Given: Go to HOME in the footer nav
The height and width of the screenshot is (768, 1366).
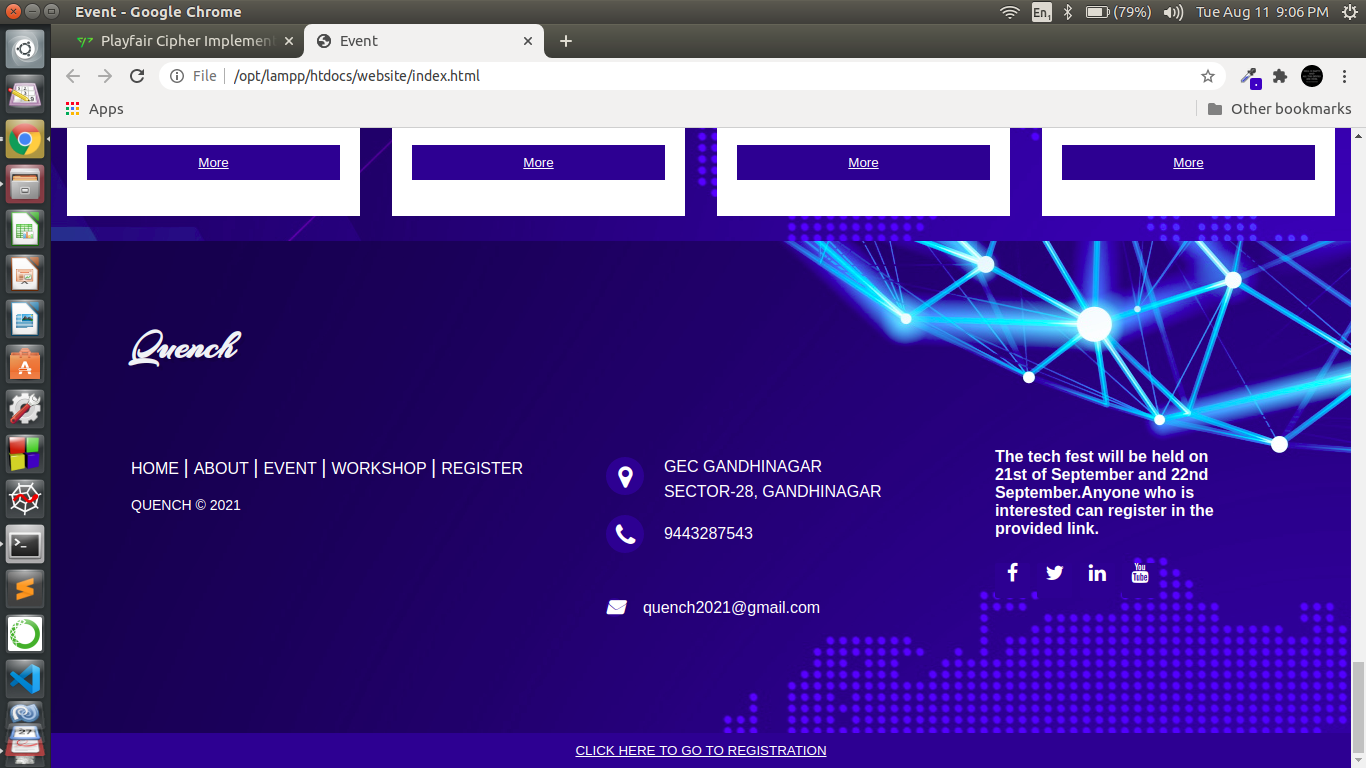Looking at the screenshot, I should point(155,468).
